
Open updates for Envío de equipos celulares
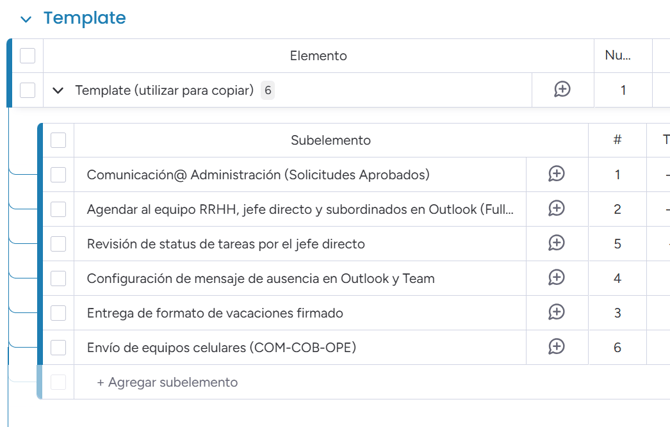557,347
